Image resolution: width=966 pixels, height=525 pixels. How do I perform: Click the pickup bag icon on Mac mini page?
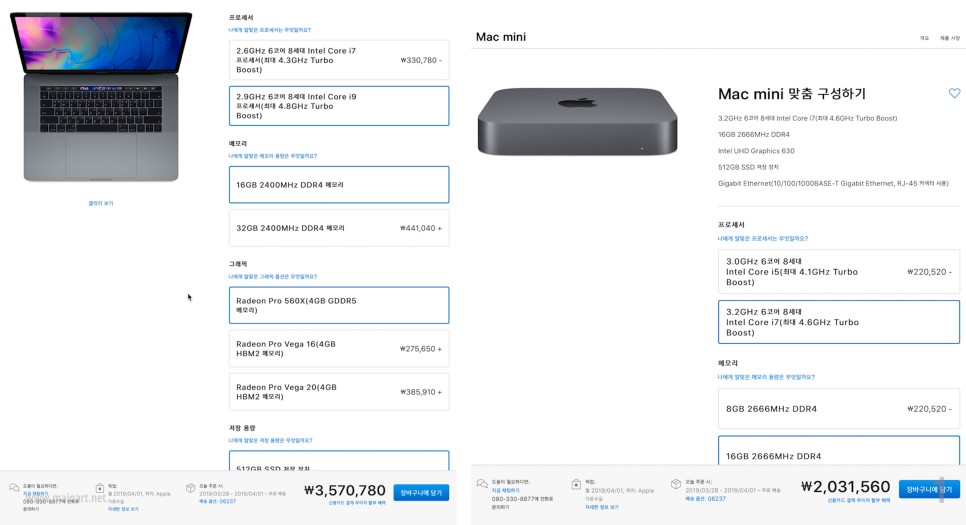click(575, 484)
